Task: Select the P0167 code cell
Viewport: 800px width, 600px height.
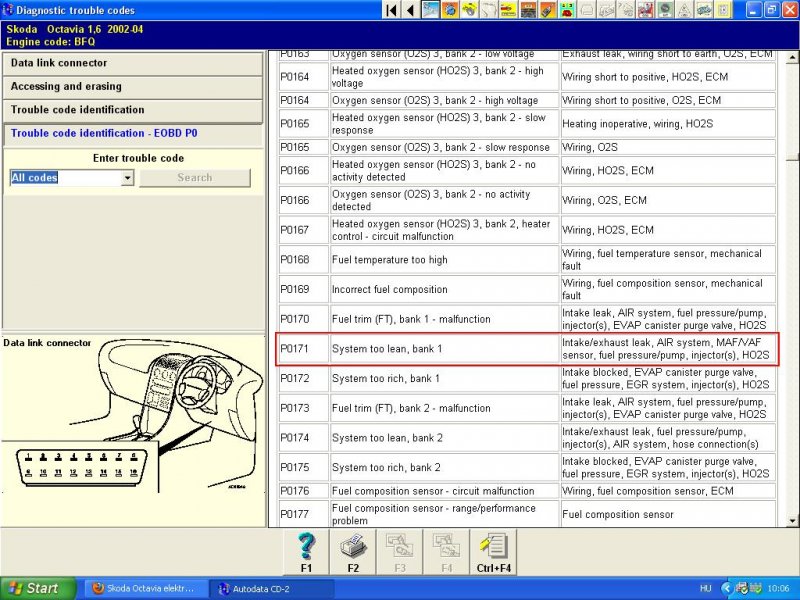Action: tap(303, 230)
